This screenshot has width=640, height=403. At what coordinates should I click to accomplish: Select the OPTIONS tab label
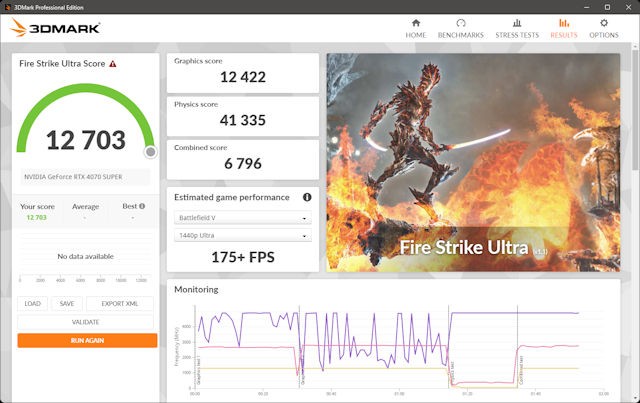(x=604, y=35)
